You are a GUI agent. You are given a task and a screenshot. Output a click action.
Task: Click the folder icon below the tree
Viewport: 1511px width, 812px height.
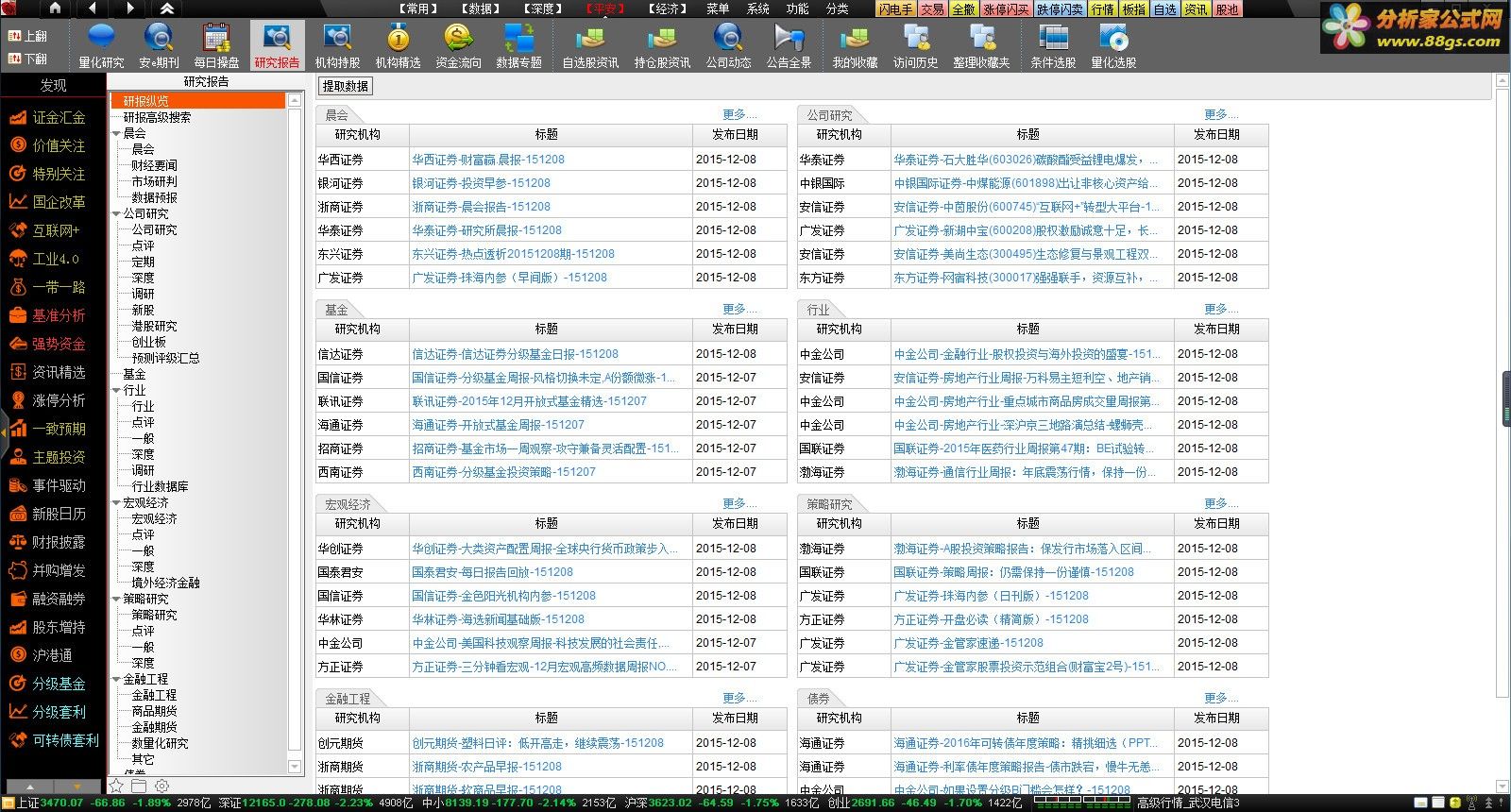coord(139,786)
